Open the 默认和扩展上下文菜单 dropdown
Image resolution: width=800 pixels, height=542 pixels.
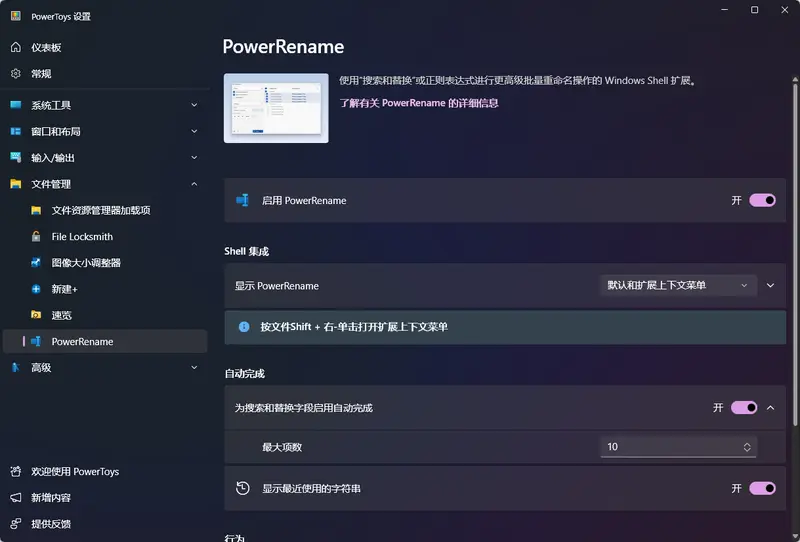click(678, 285)
